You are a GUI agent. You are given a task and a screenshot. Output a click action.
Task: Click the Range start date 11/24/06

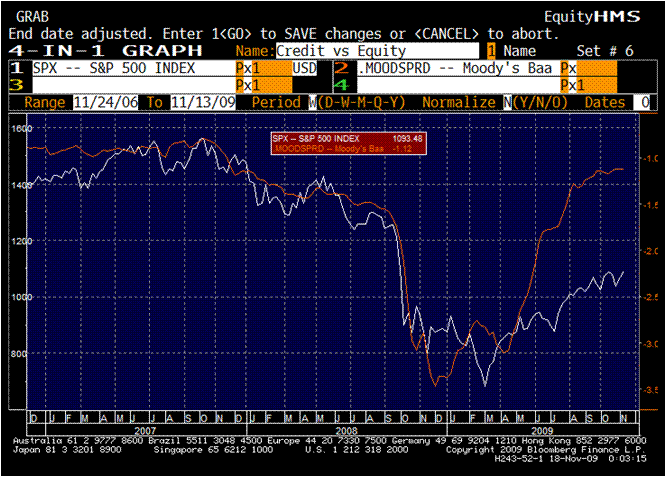pos(106,102)
